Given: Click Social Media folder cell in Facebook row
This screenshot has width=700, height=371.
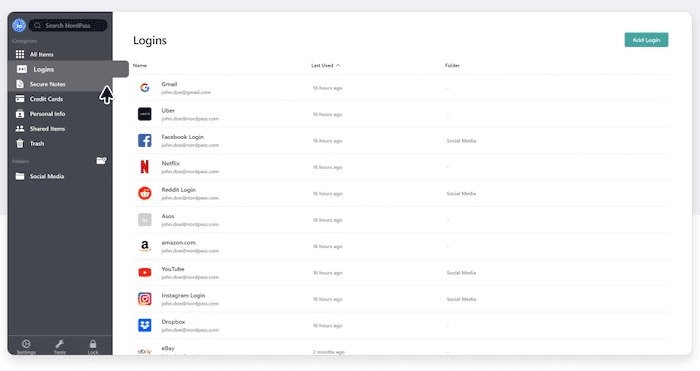Looking at the screenshot, I should pyautogui.click(x=461, y=141).
